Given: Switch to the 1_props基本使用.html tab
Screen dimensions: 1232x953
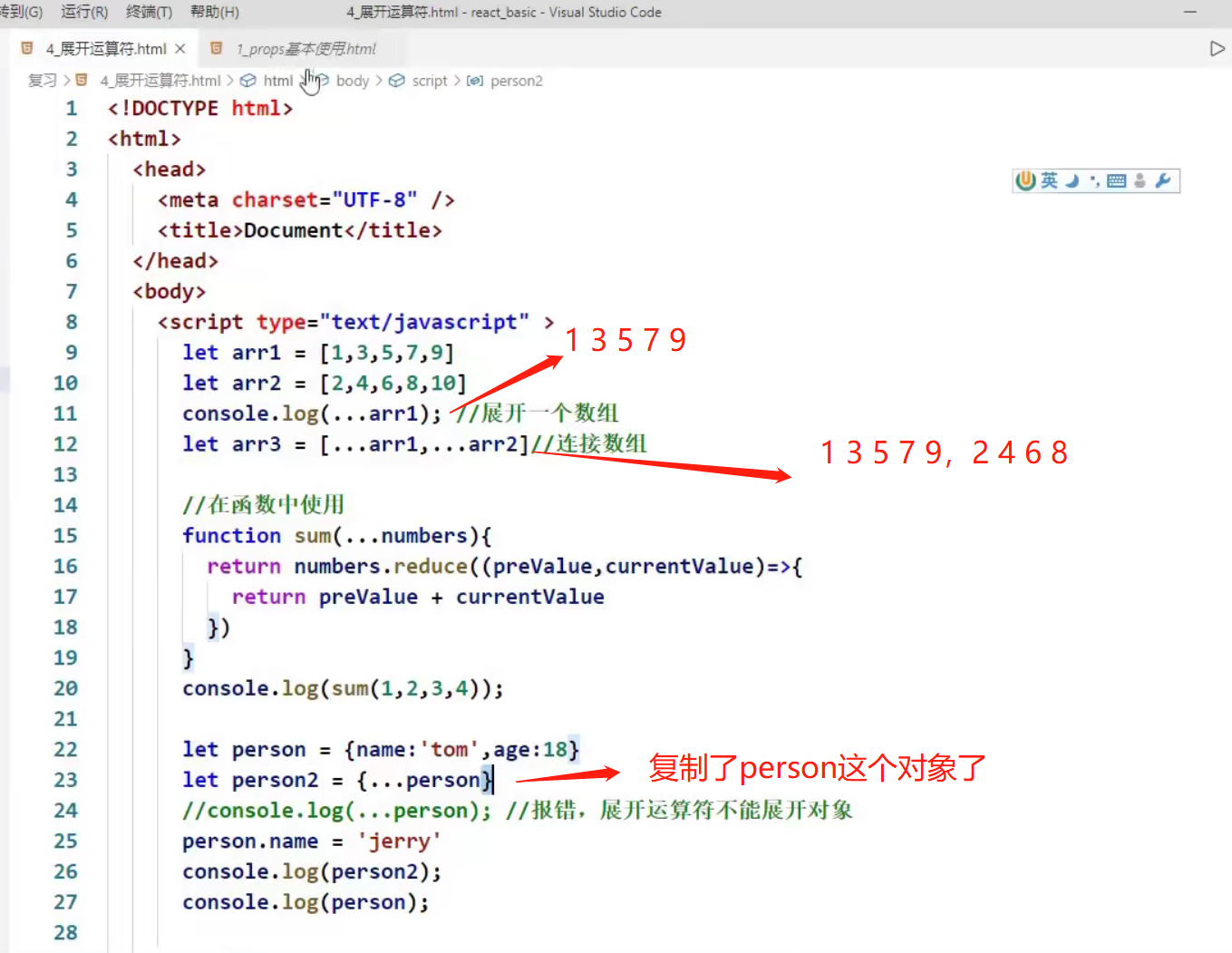Looking at the screenshot, I should pyautogui.click(x=306, y=49).
